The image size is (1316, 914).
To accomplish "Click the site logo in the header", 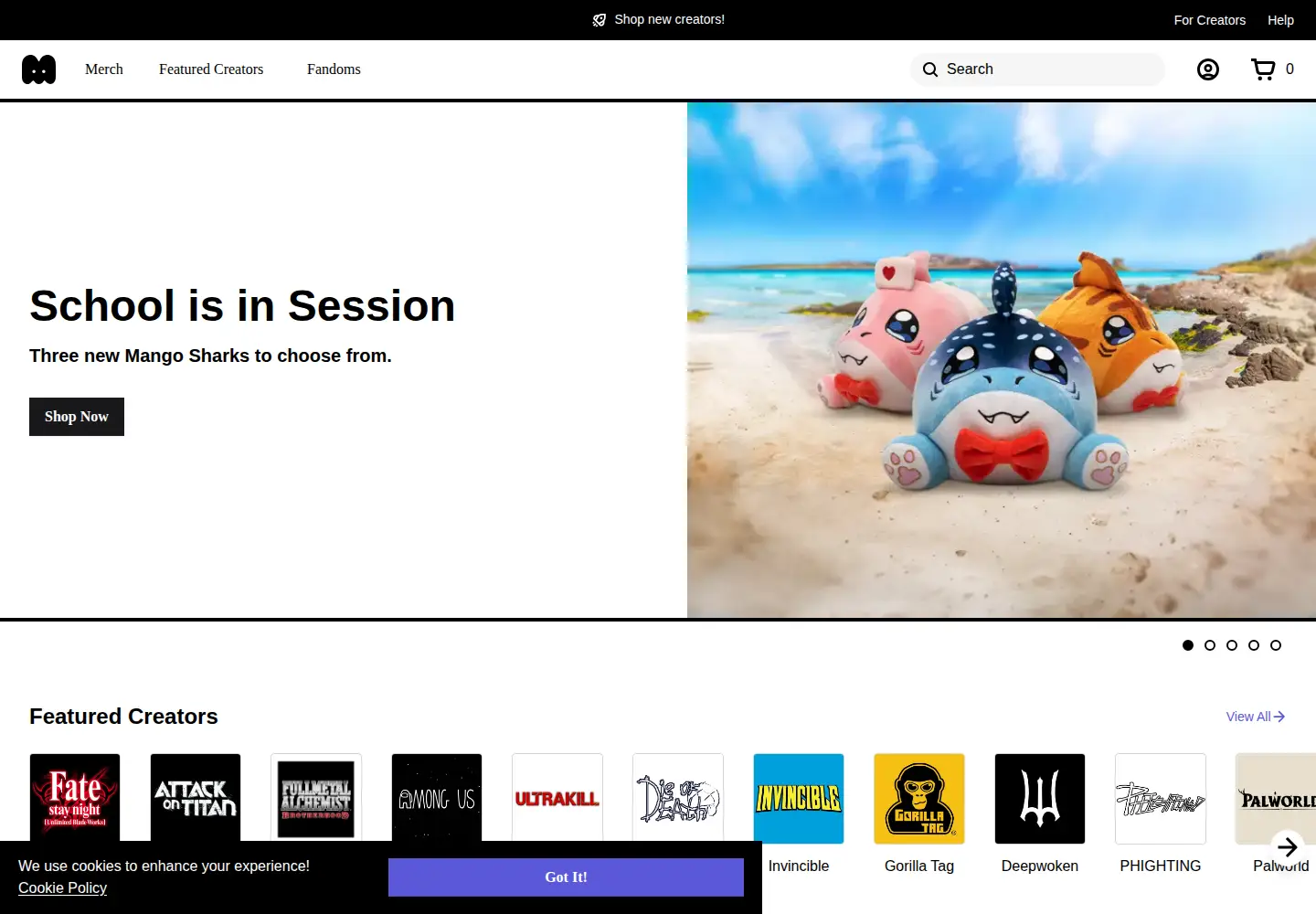I will 38,69.
